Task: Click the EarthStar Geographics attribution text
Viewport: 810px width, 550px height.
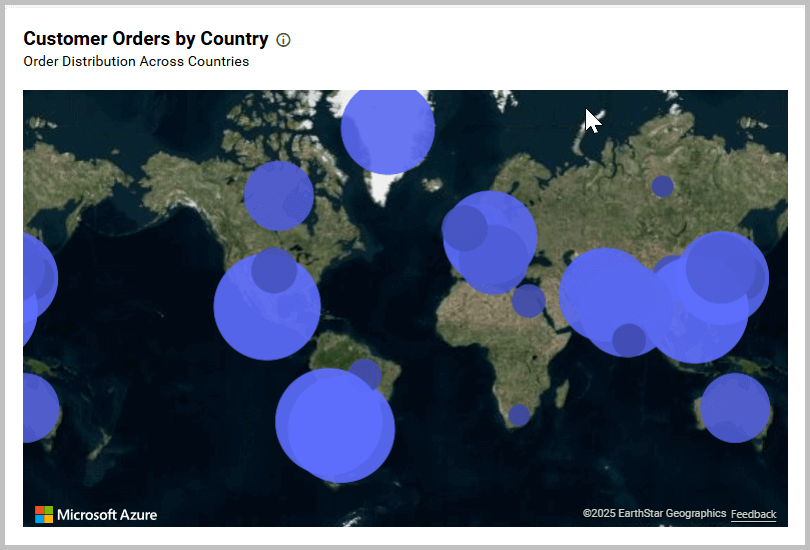Action: pyautogui.click(x=654, y=513)
